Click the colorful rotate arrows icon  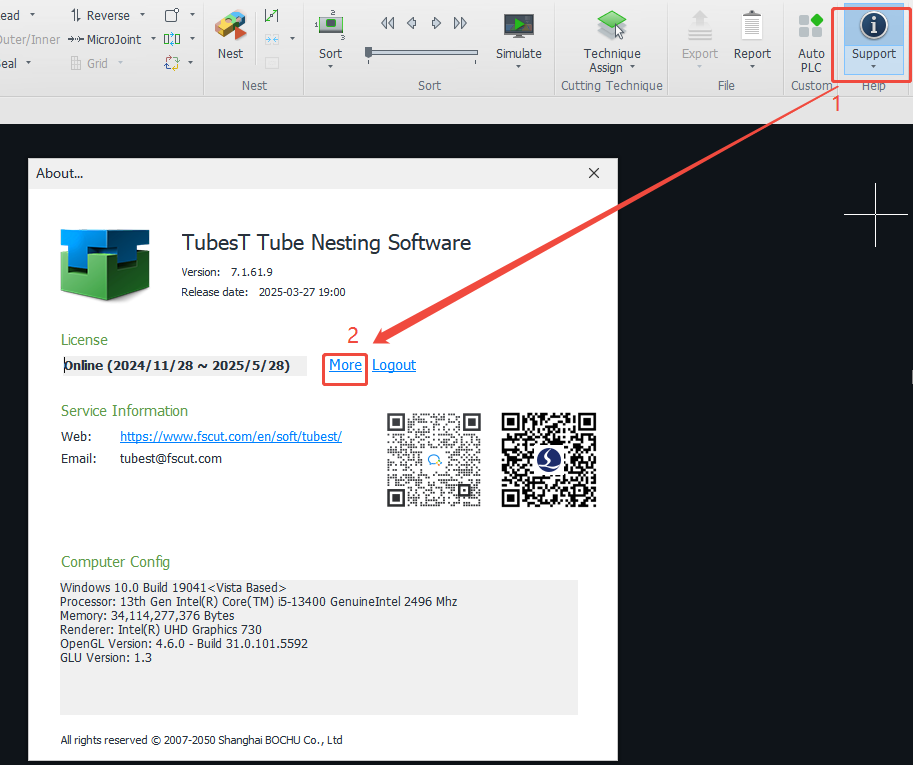[x=172, y=63]
